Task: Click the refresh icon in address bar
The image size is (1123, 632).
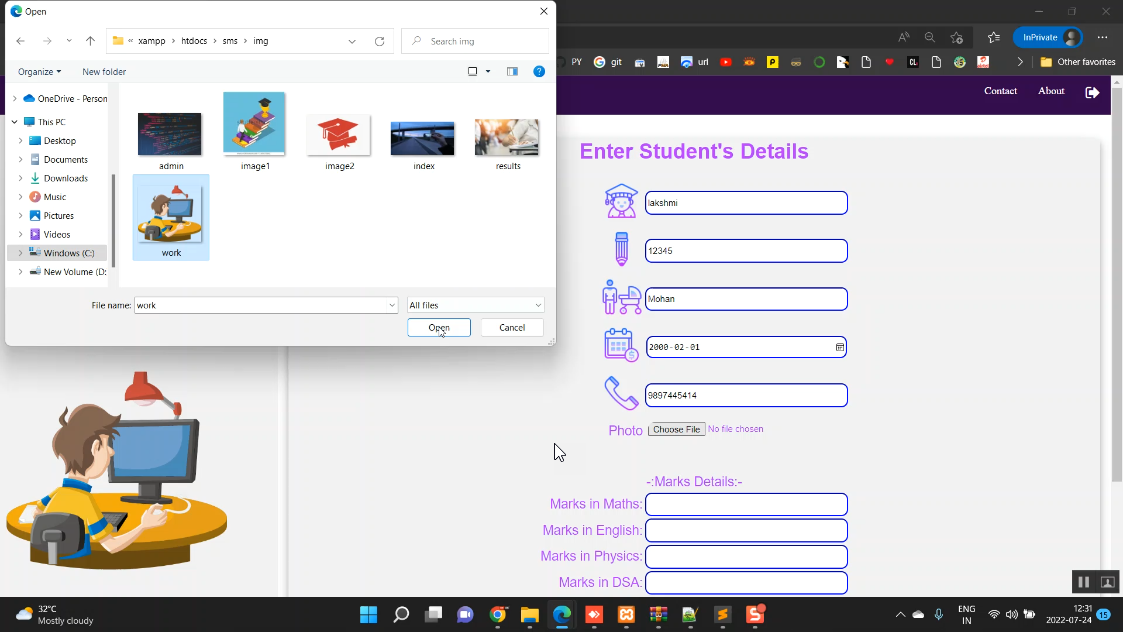Action: (x=379, y=41)
